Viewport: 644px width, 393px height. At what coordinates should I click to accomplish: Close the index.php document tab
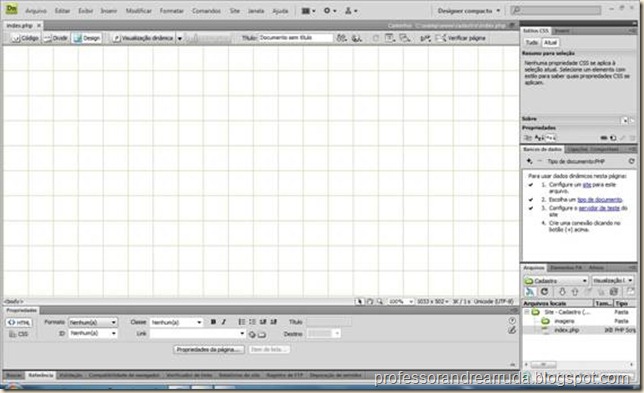click(x=39, y=25)
